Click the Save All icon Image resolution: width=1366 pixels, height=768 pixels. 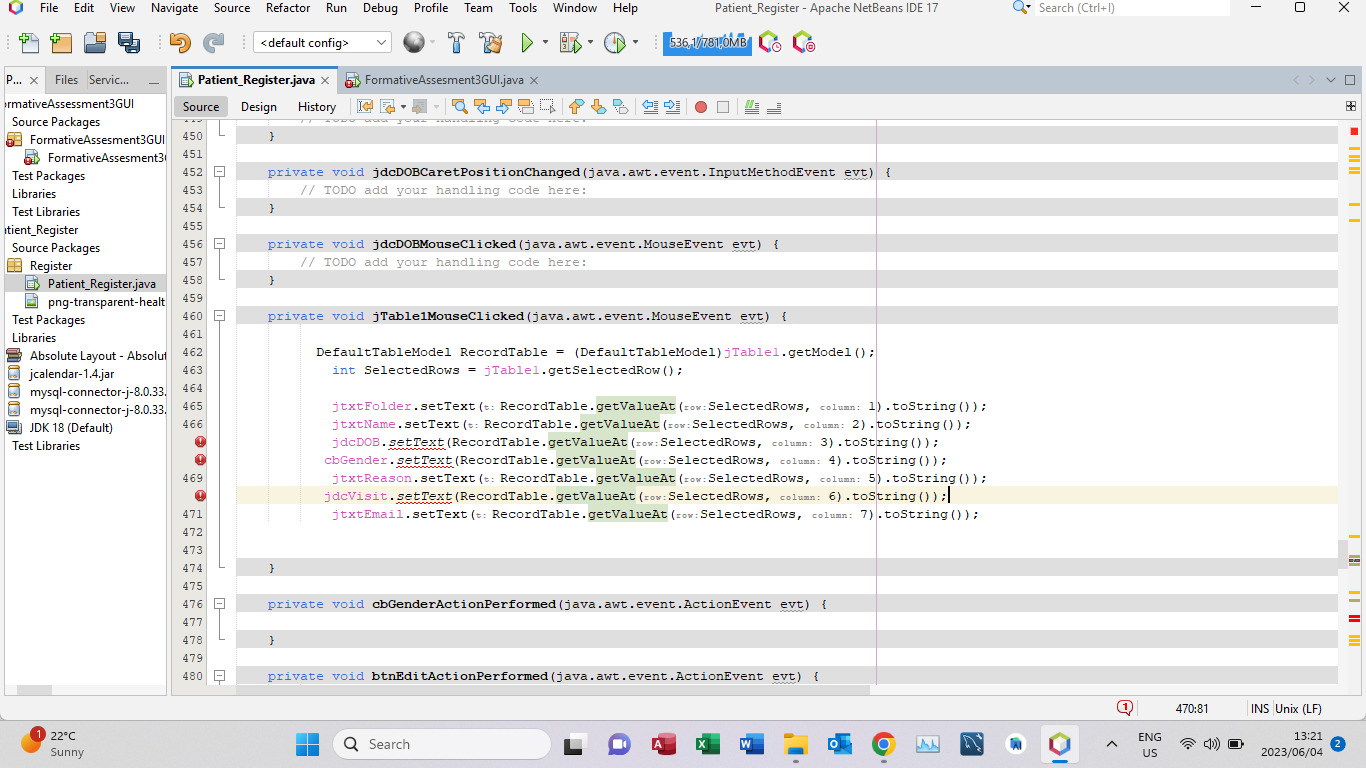pos(128,43)
